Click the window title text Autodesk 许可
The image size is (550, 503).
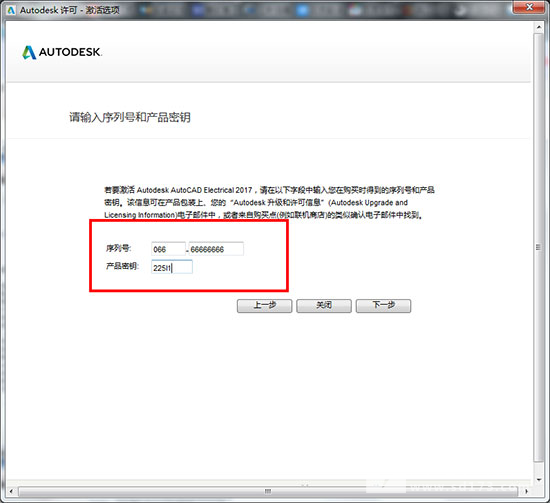point(48,10)
